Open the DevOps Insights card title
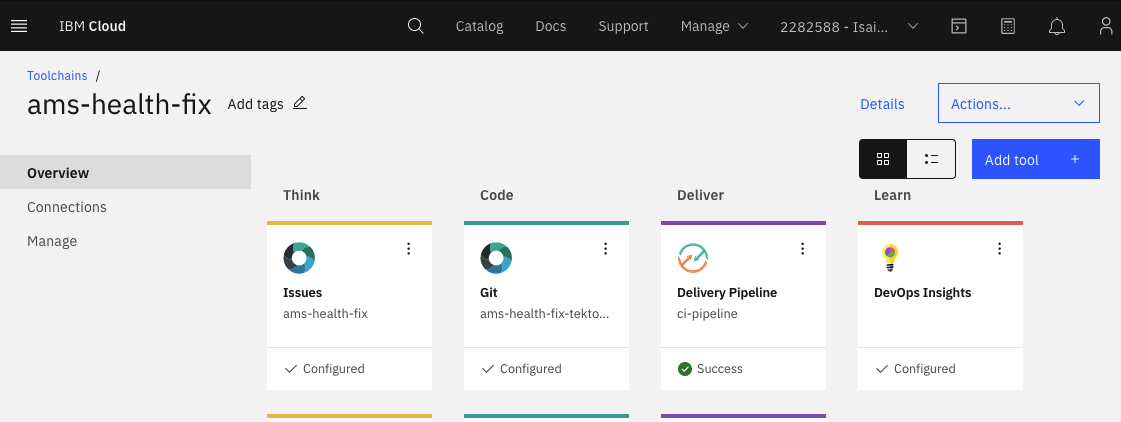 pos(922,293)
